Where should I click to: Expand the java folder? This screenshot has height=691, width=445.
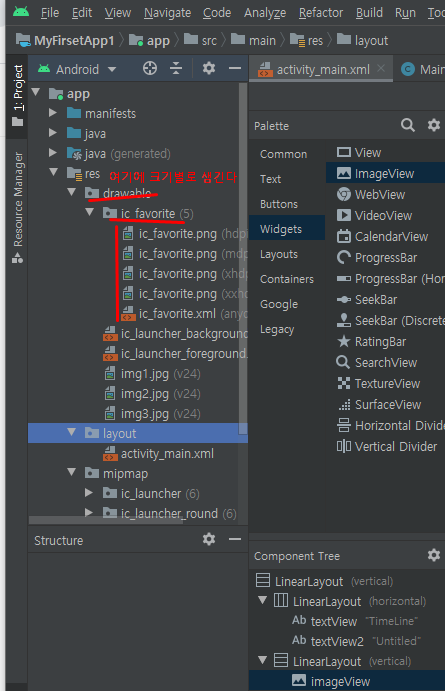tap(53, 133)
